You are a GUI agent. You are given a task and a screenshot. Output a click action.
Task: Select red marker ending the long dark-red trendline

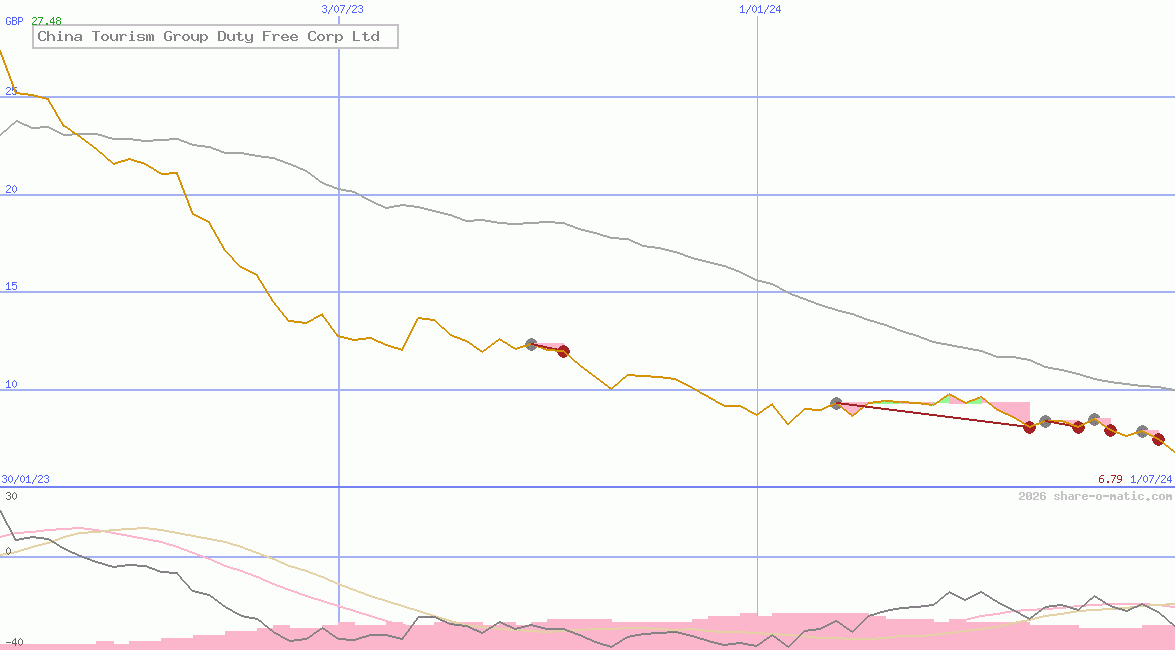pos(1029,427)
